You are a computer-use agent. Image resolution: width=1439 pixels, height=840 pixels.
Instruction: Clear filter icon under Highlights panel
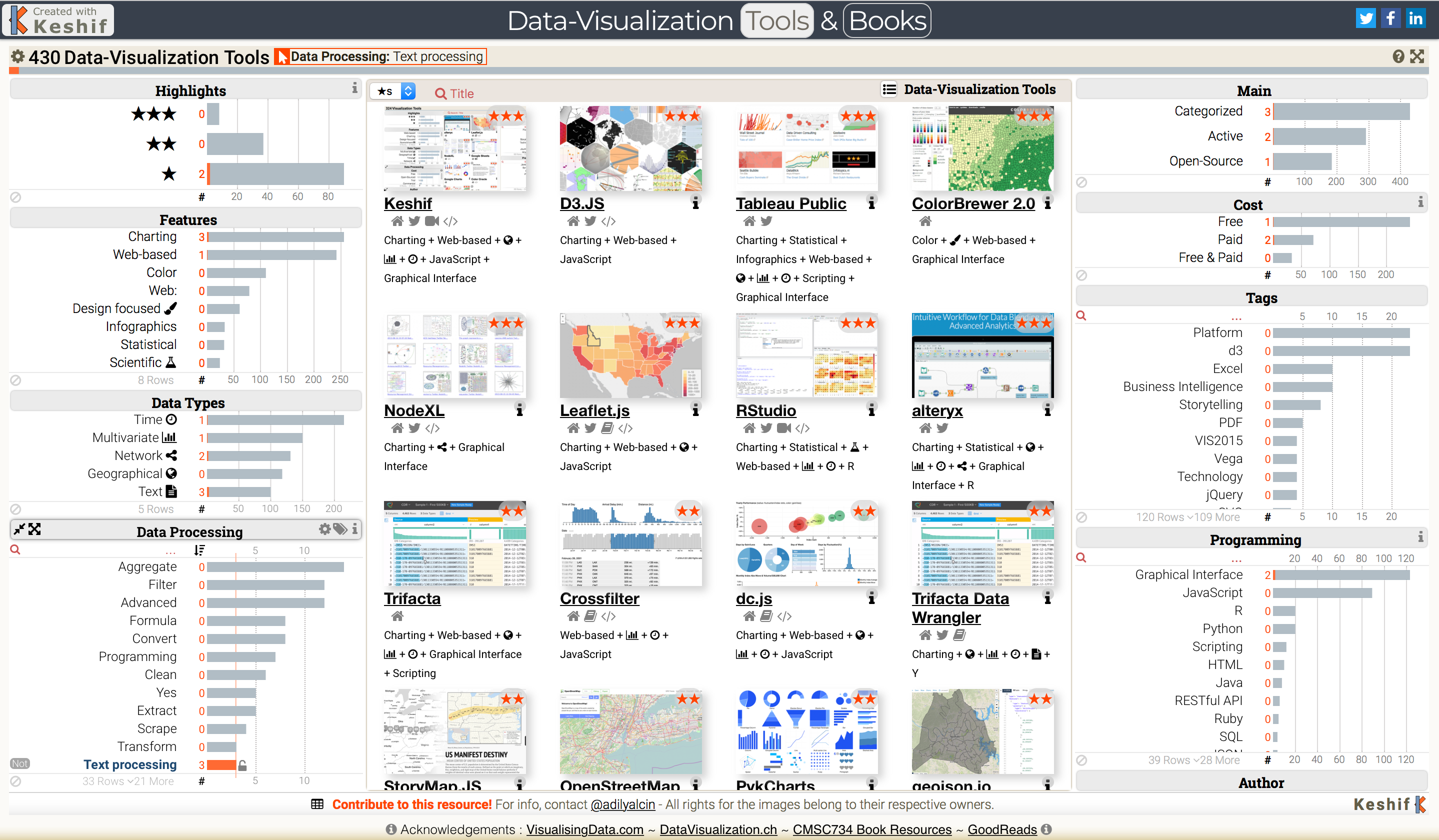click(x=16, y=197)
